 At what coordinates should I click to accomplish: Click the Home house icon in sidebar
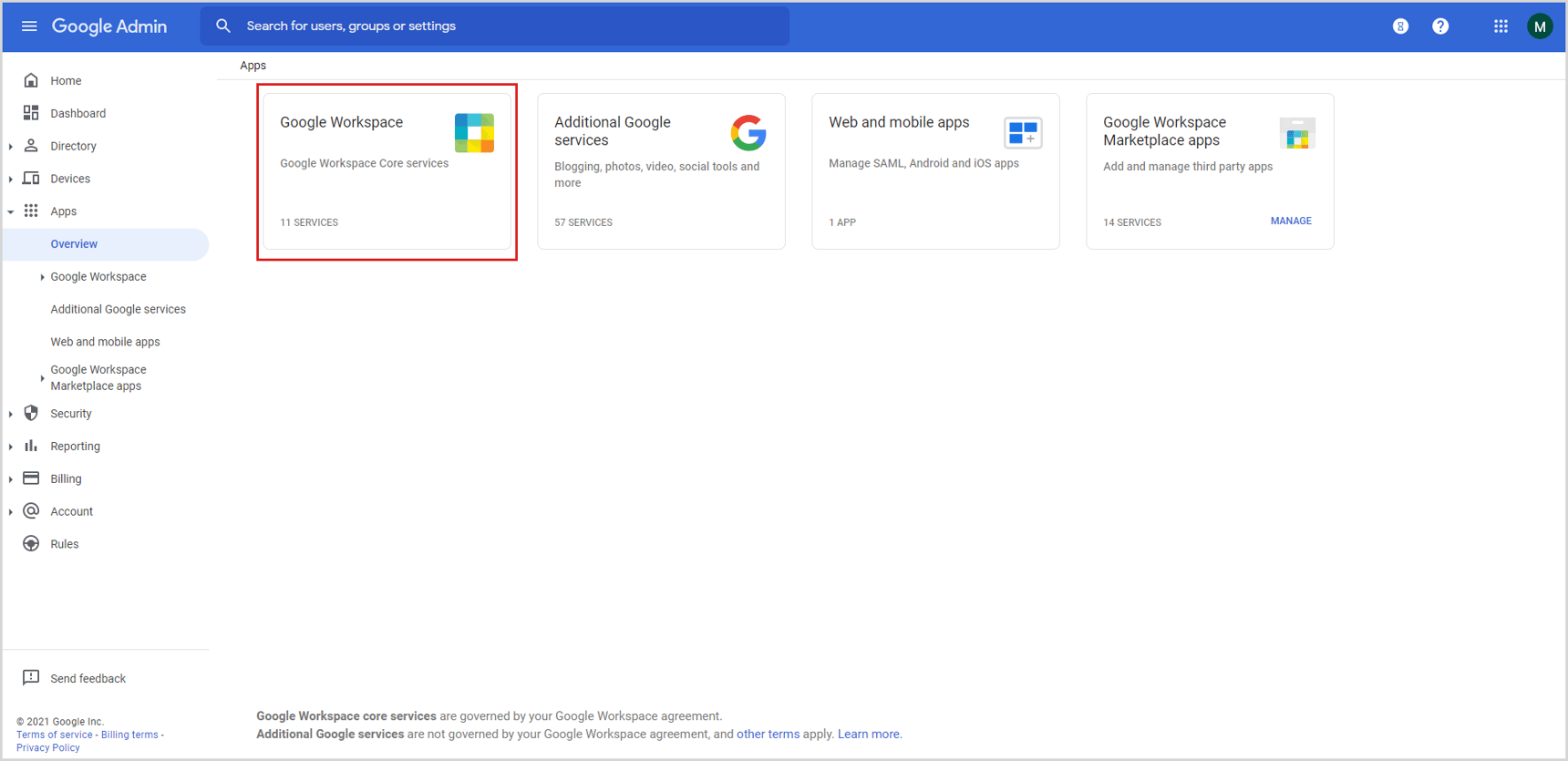[x=31, y=80]
